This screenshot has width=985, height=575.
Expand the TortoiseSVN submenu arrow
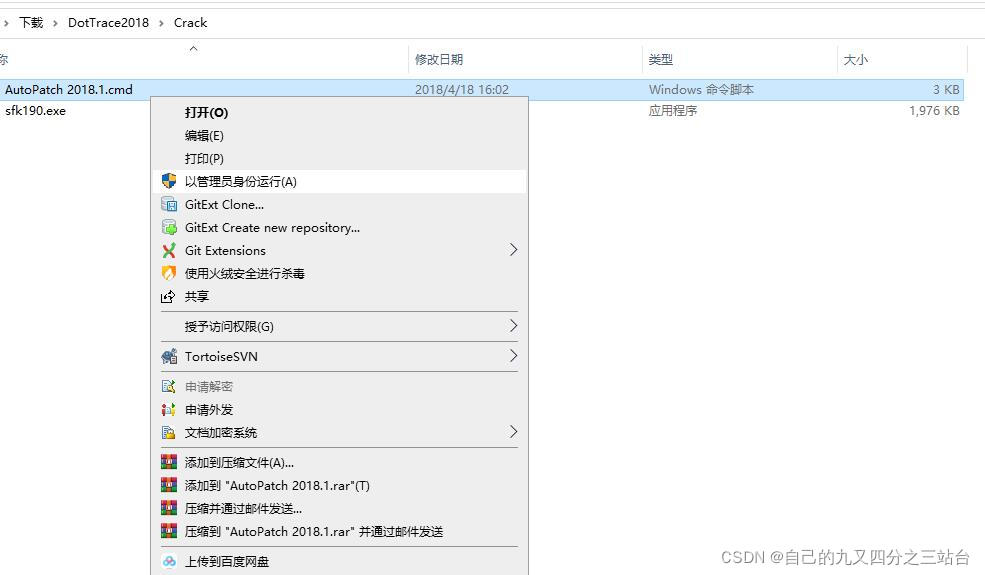coord(513,356)
